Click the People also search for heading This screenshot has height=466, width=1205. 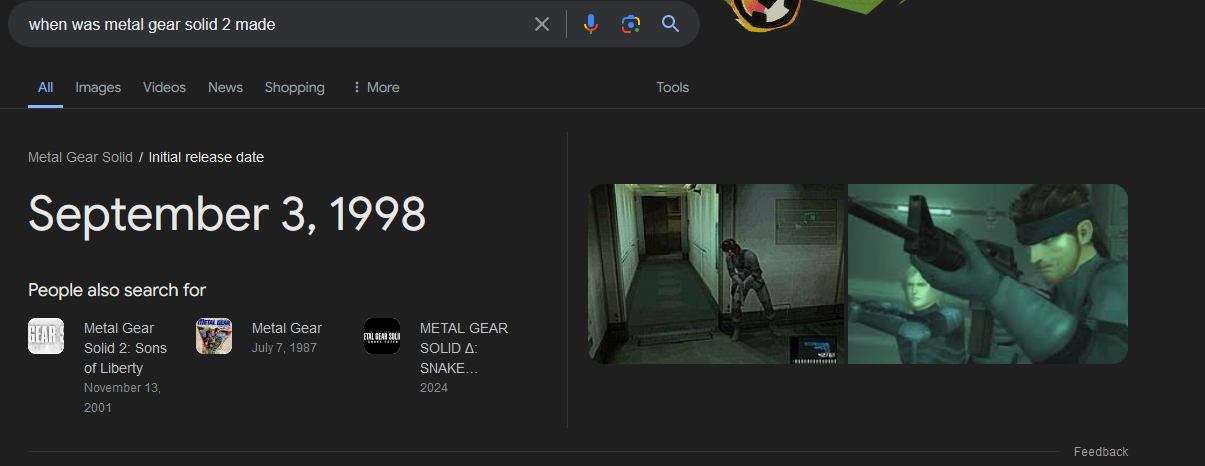117,290
